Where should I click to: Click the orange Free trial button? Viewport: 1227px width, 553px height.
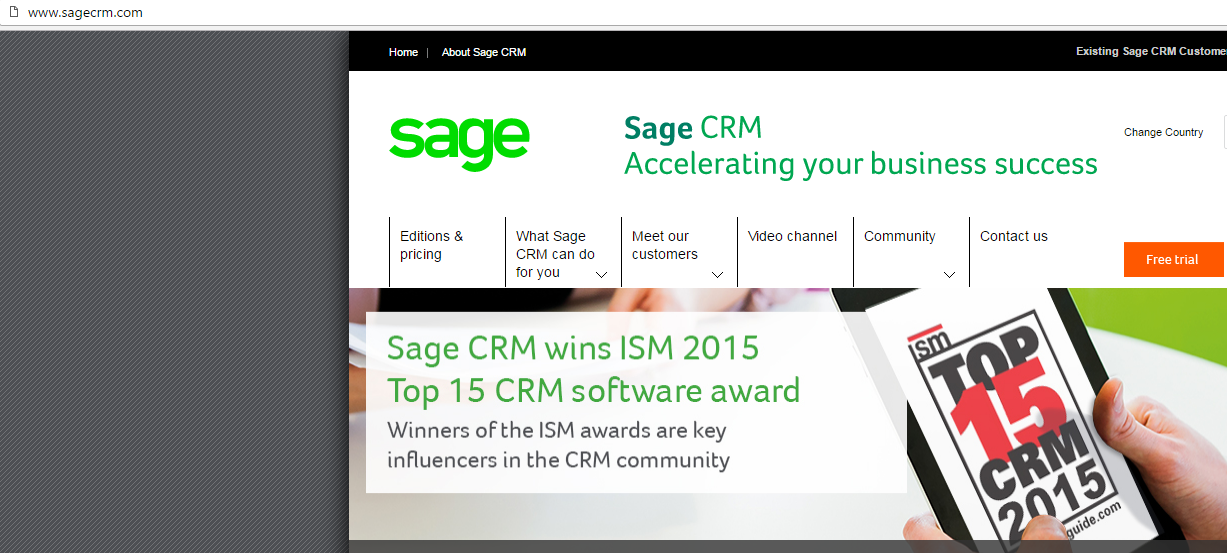coord(1174,259)
